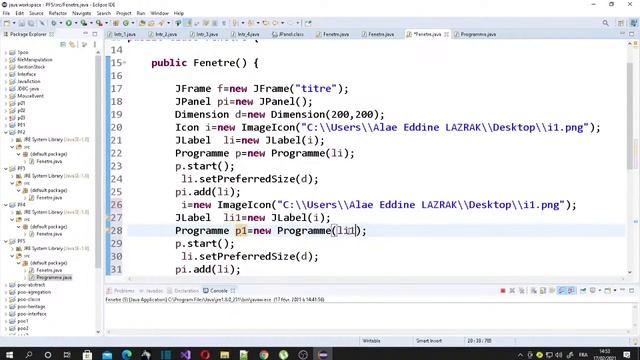Collapse method Fenetre() fold marker at line 15
Screen dimensions: 640x360
coord(124,63)
